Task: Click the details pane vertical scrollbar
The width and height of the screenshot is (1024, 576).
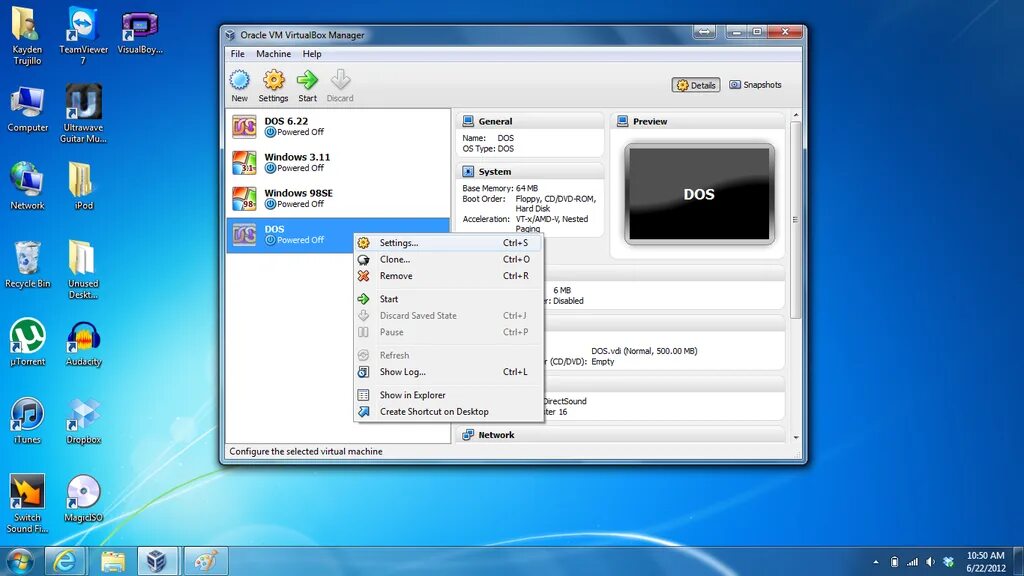Action: [795, 220]
